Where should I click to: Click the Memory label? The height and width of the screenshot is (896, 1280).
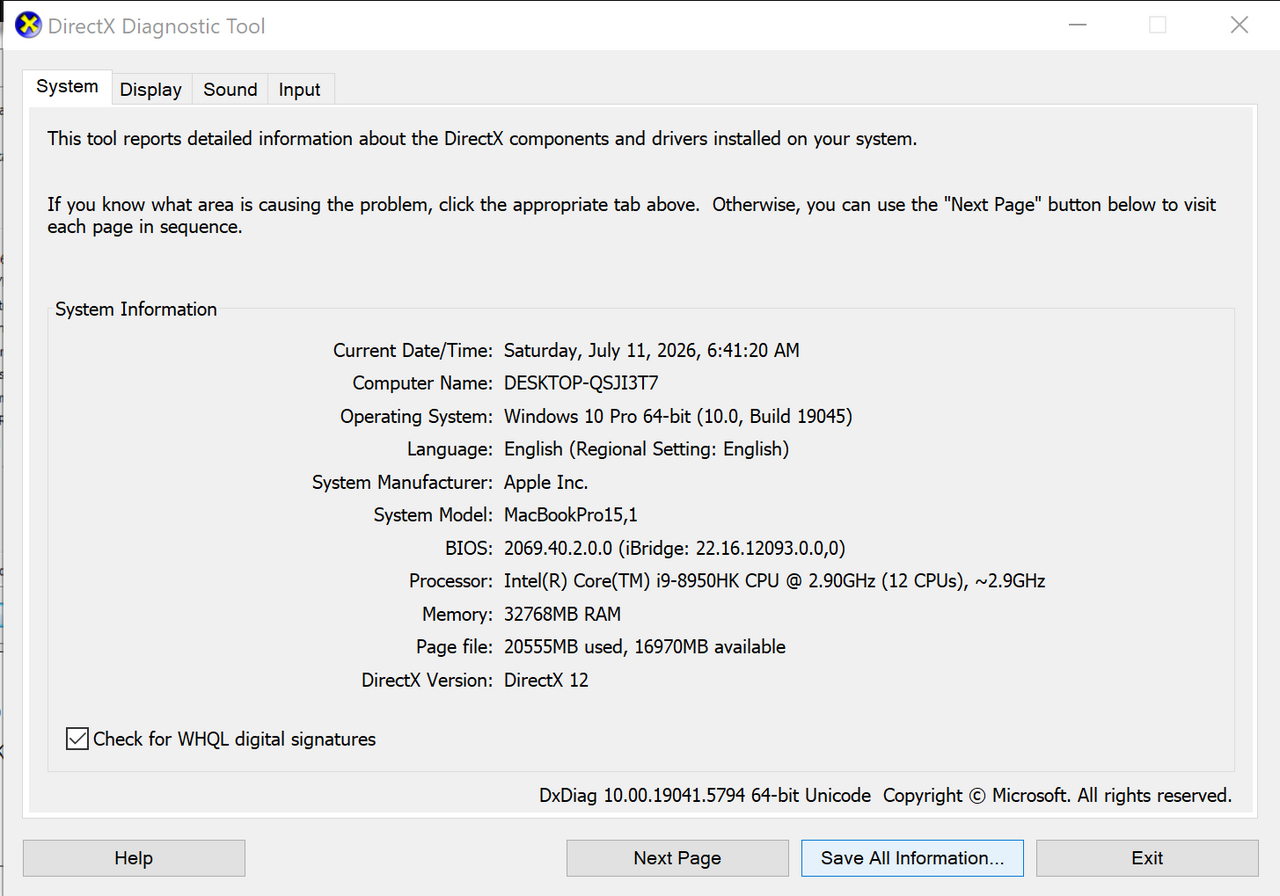pos(457,614)
